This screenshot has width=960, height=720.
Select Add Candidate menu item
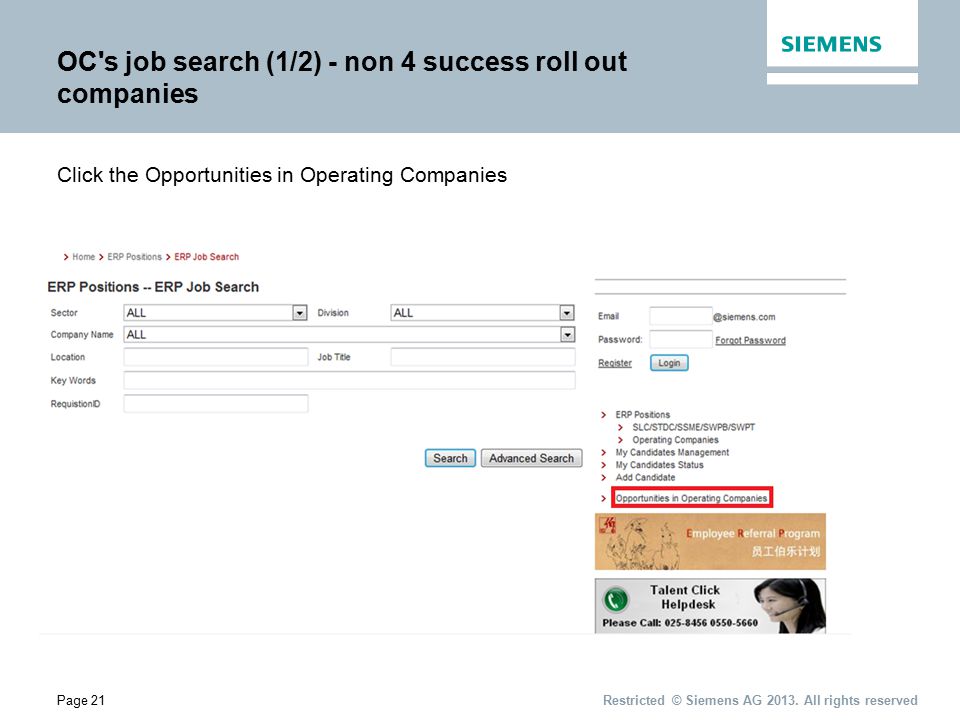point(645,478)
